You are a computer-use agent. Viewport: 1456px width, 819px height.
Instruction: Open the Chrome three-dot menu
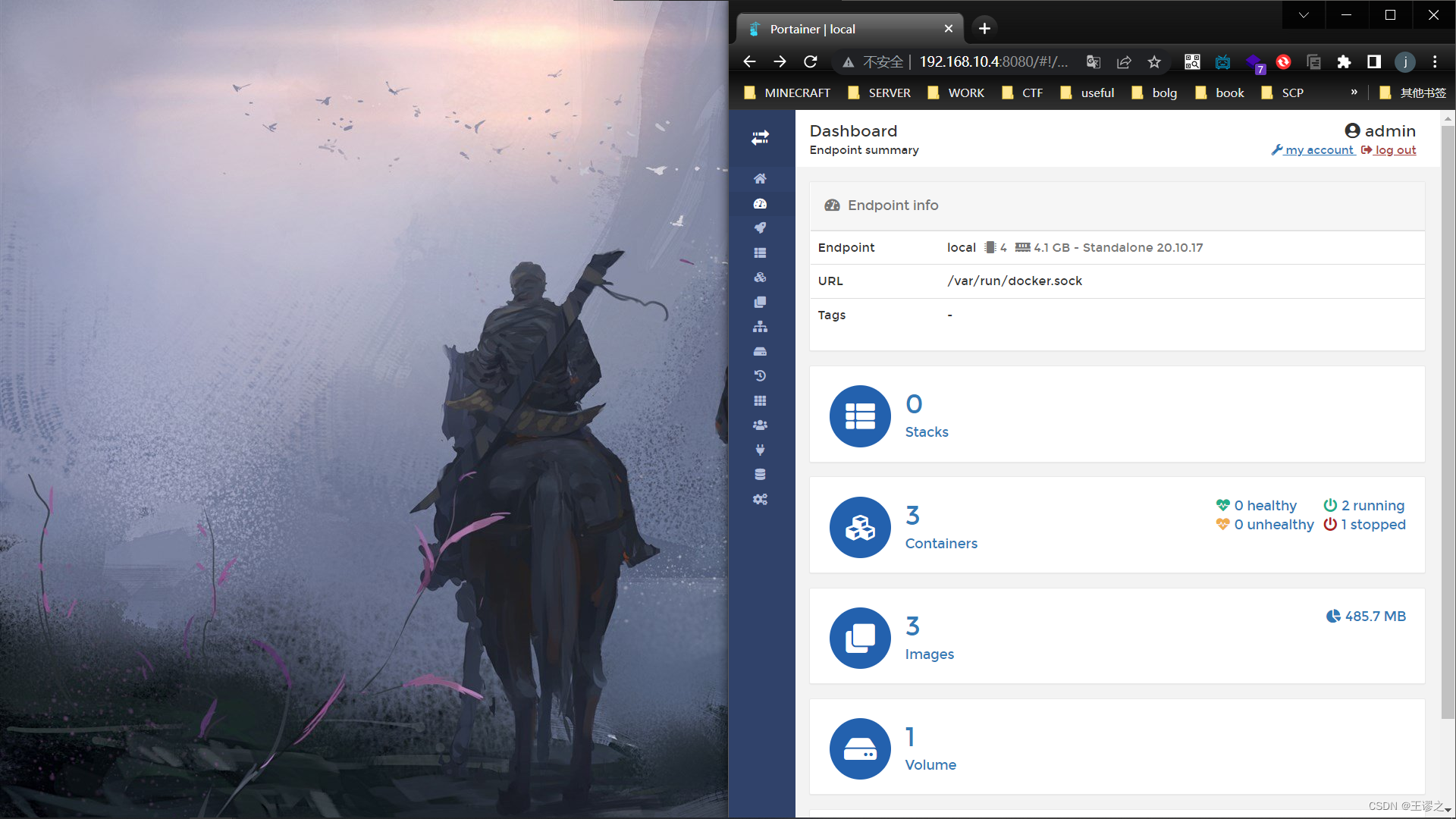[1434, 62]
